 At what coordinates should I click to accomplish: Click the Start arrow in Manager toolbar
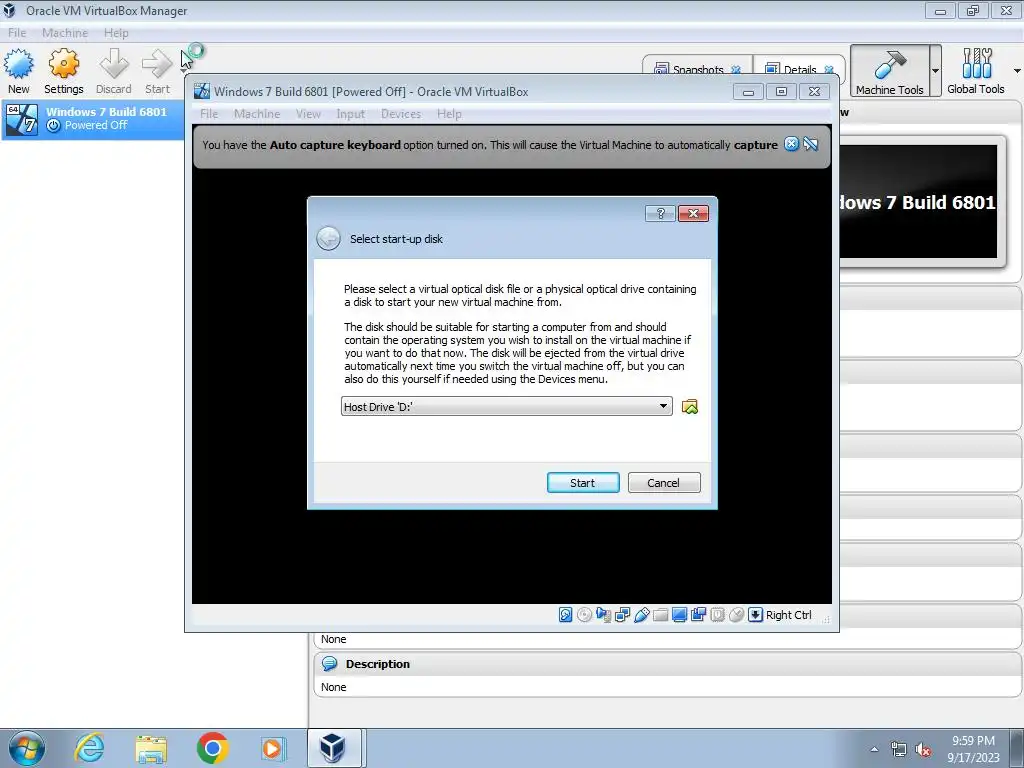point(157,71)
